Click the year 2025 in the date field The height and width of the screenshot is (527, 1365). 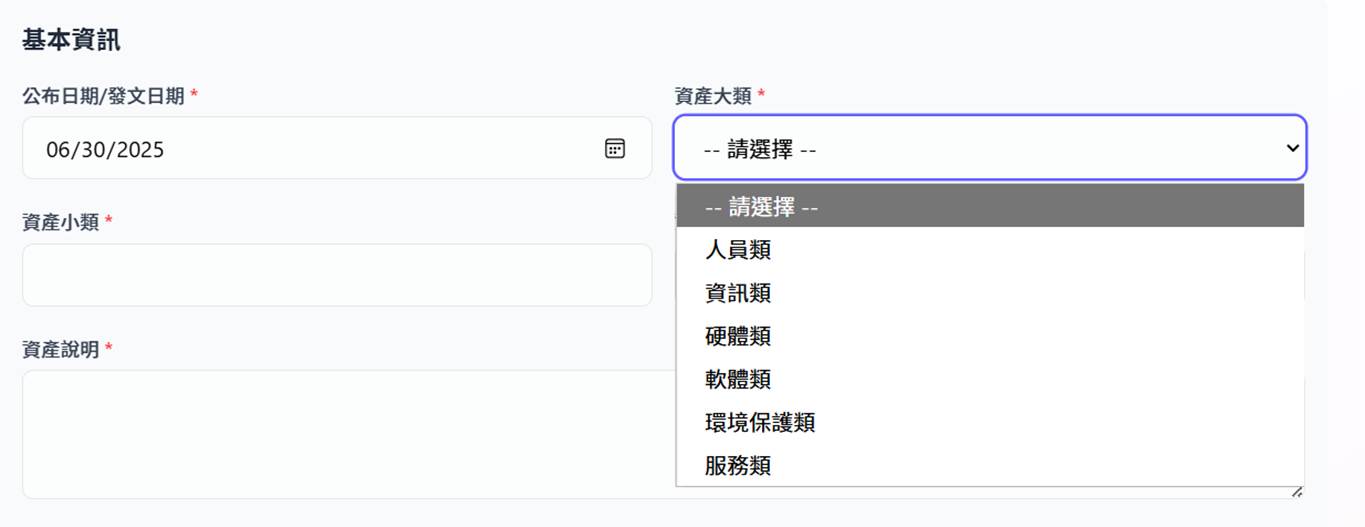[x=138, y=150]
